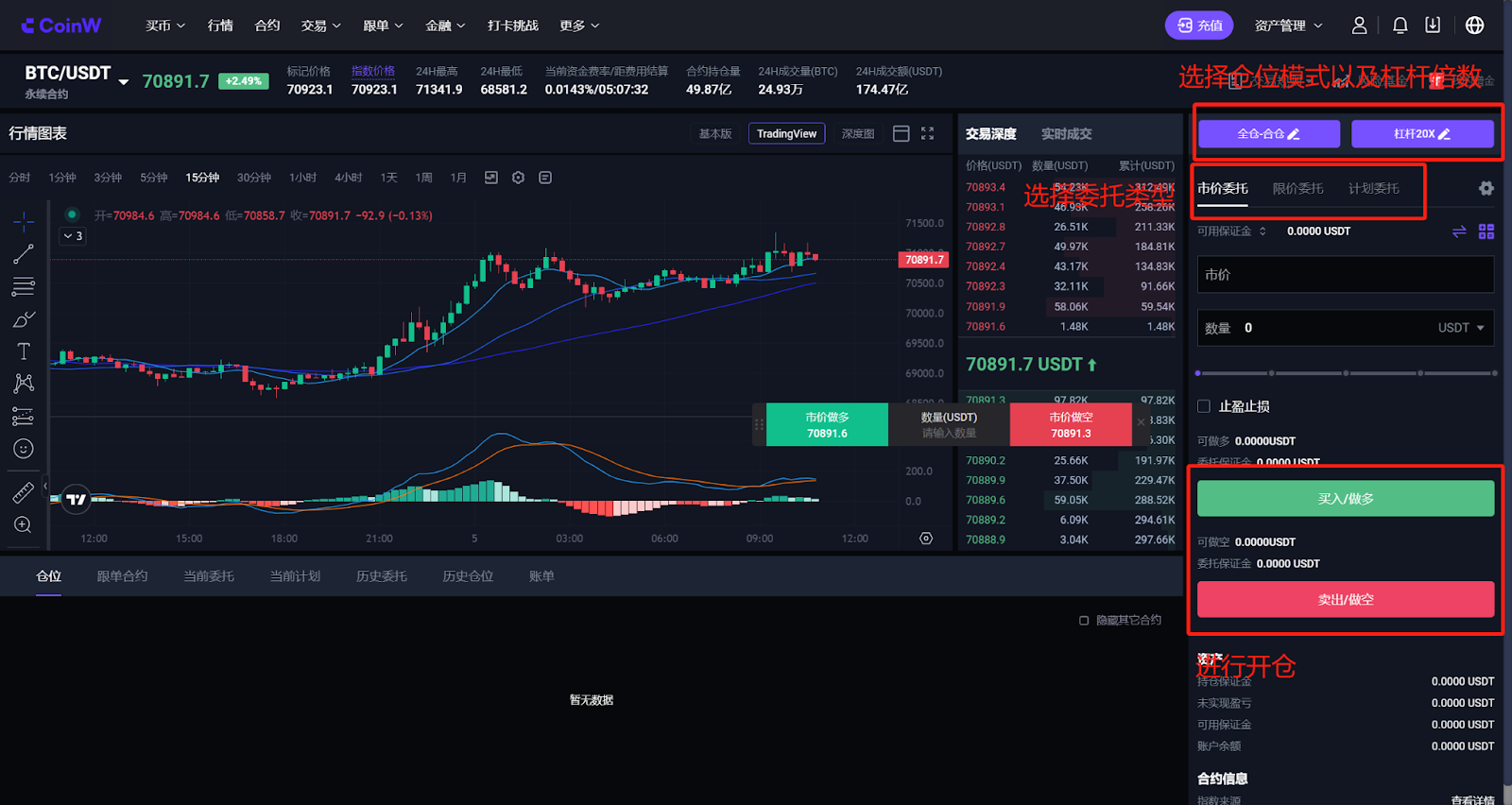The width and height of the screenshot is (1512, 805).
Task: Open the chart settings gear icon
Action: (x=518, y=178)
